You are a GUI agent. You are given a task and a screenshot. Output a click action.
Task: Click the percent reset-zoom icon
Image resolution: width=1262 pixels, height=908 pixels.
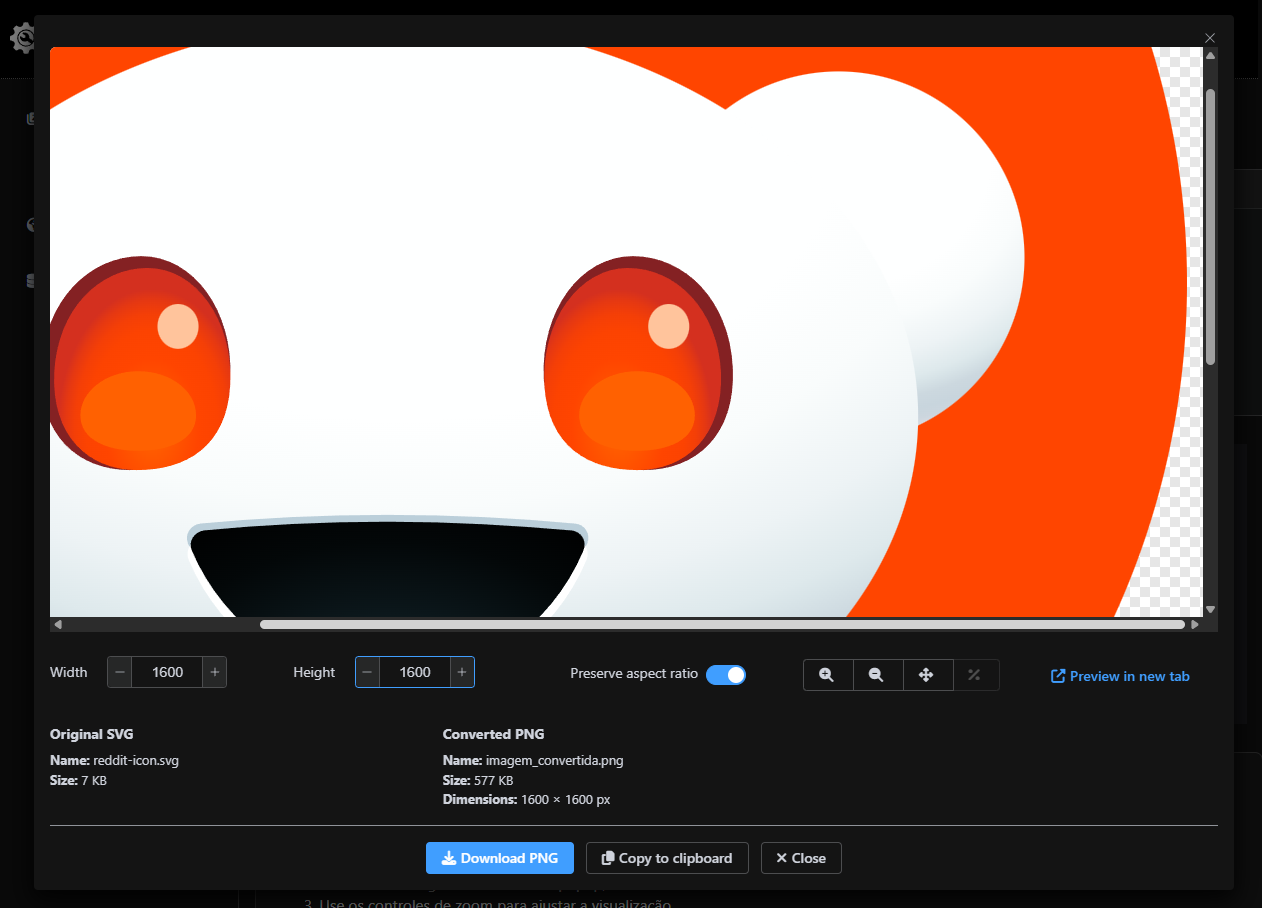pos(975,675)
